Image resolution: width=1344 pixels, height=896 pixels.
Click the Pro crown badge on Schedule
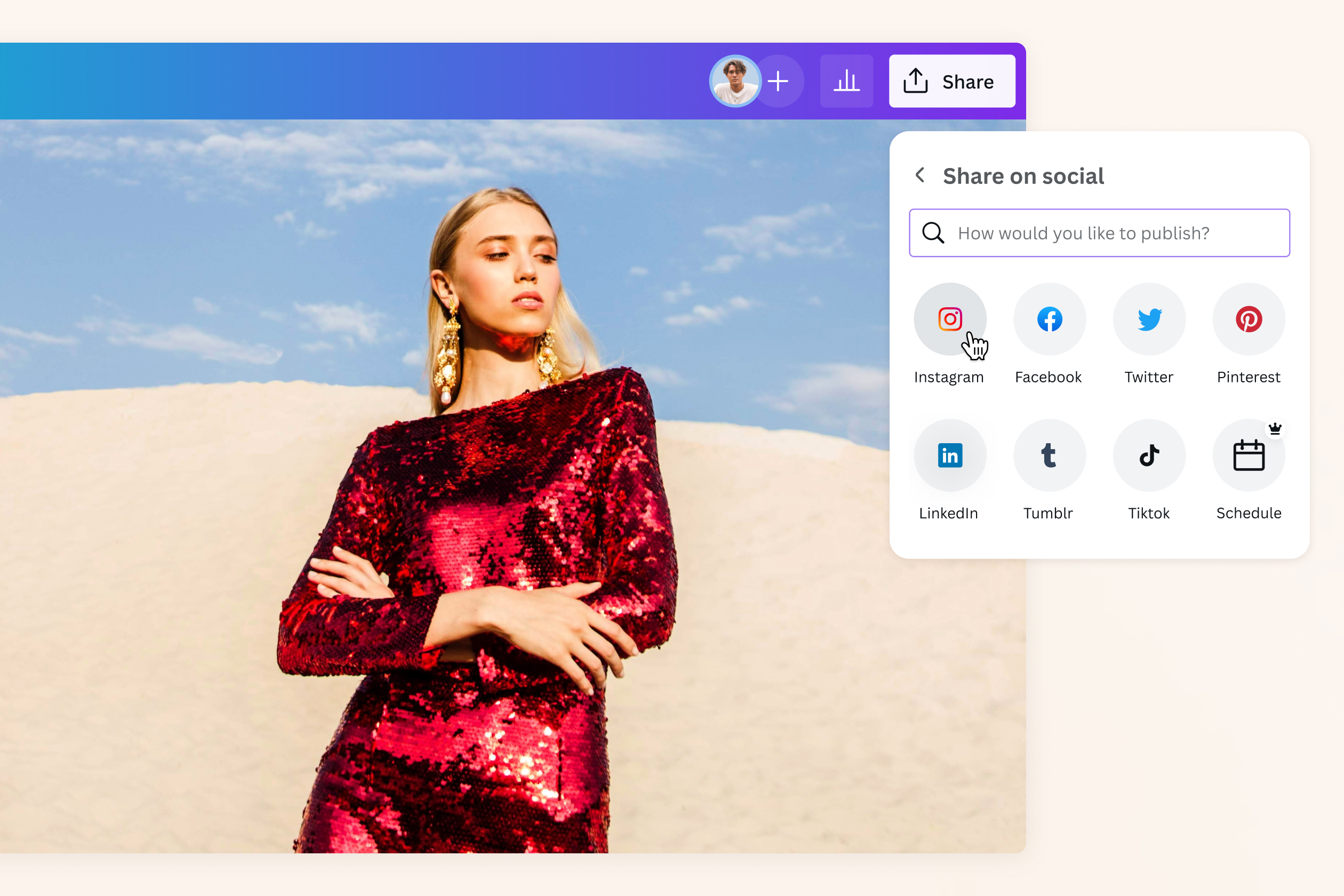point(1276,428)
